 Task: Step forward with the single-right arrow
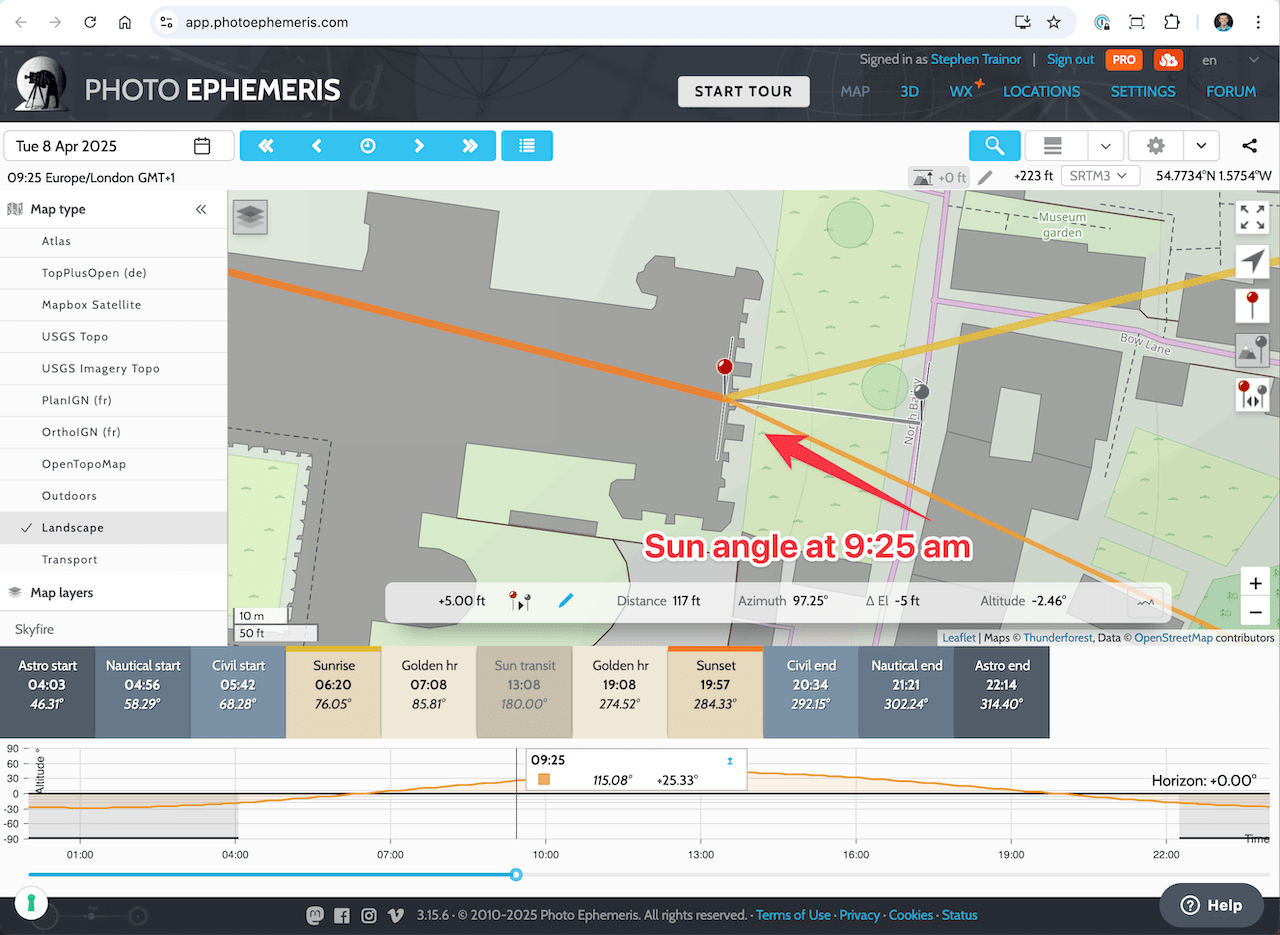point(419,146)
